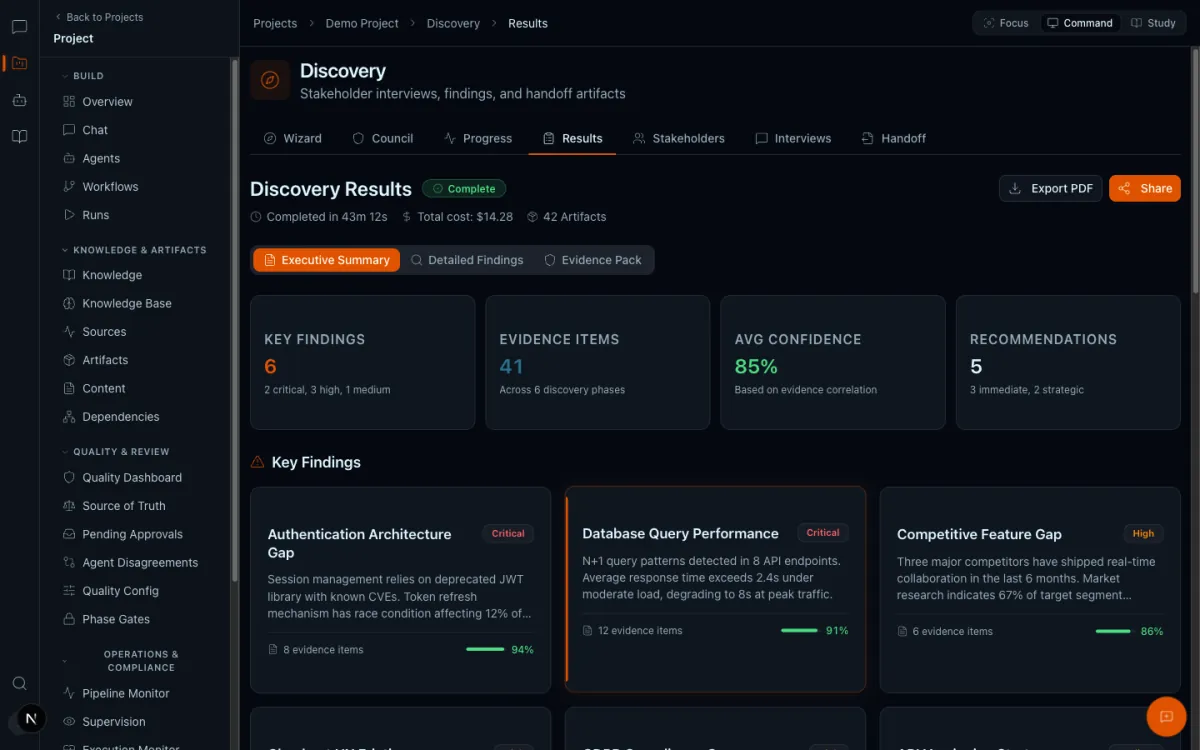
Task: Open the book docs icon in left rail
Action: pos(19,137)
